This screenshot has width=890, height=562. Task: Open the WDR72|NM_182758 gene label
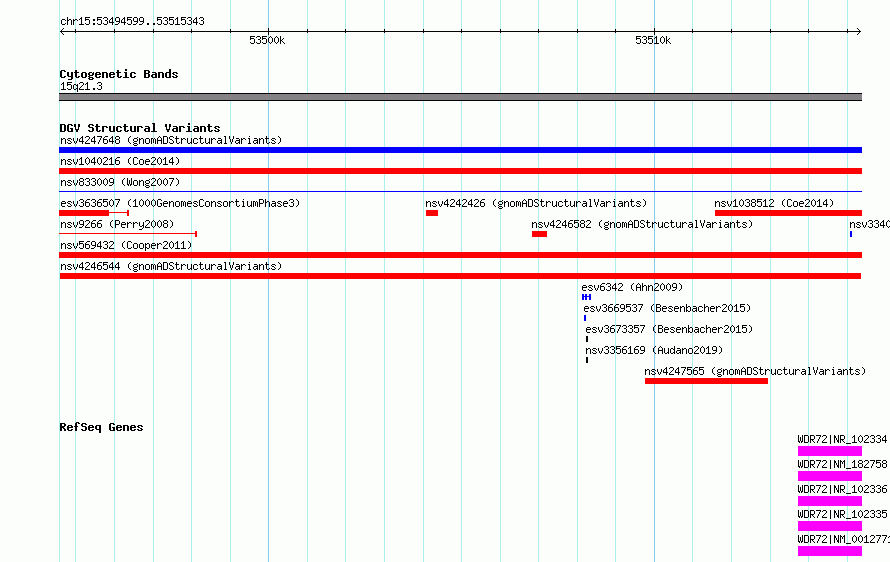(842, 464)
